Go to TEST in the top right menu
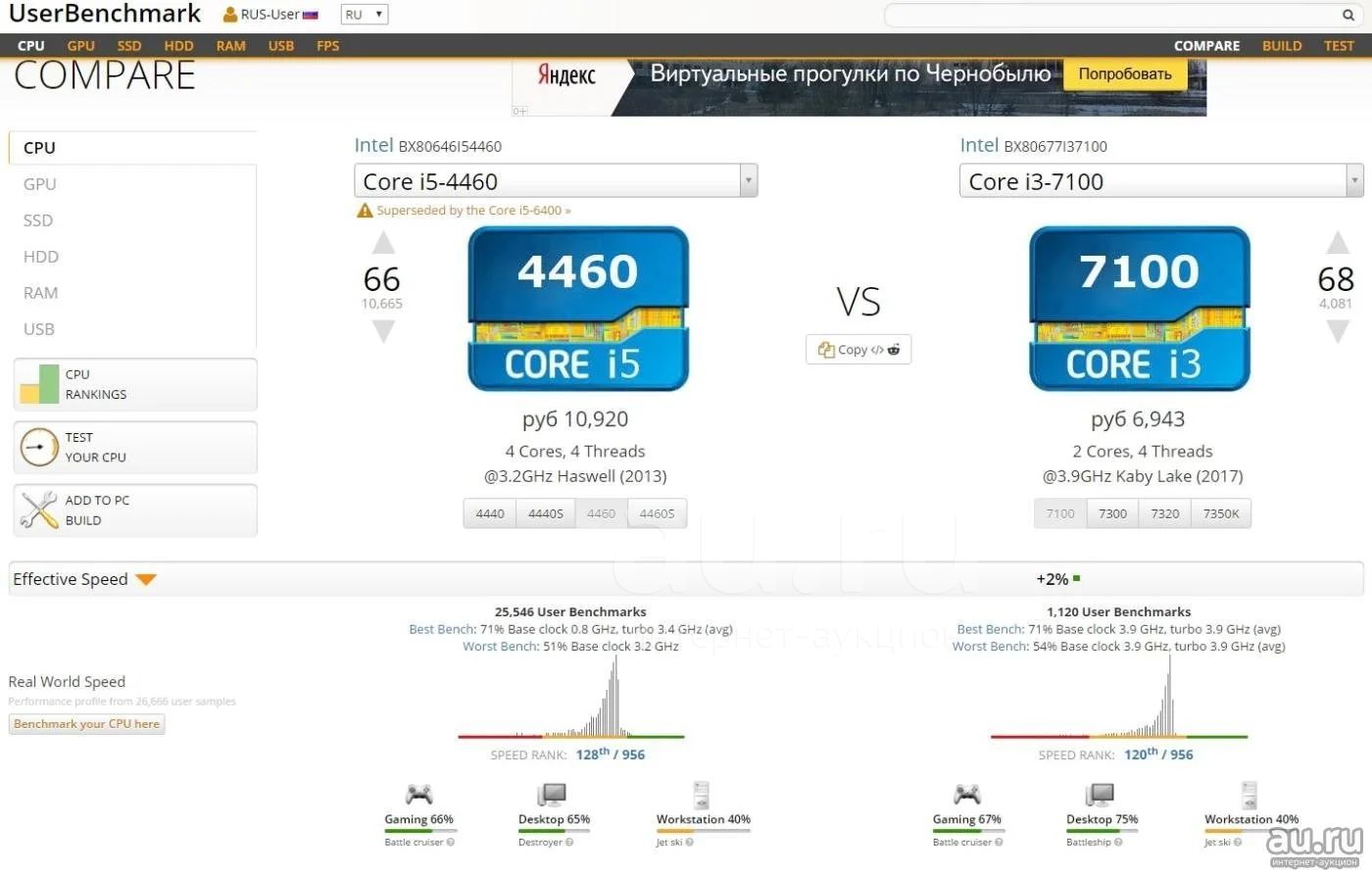This screenshot has width=1372, height=873. point(1339,46)
